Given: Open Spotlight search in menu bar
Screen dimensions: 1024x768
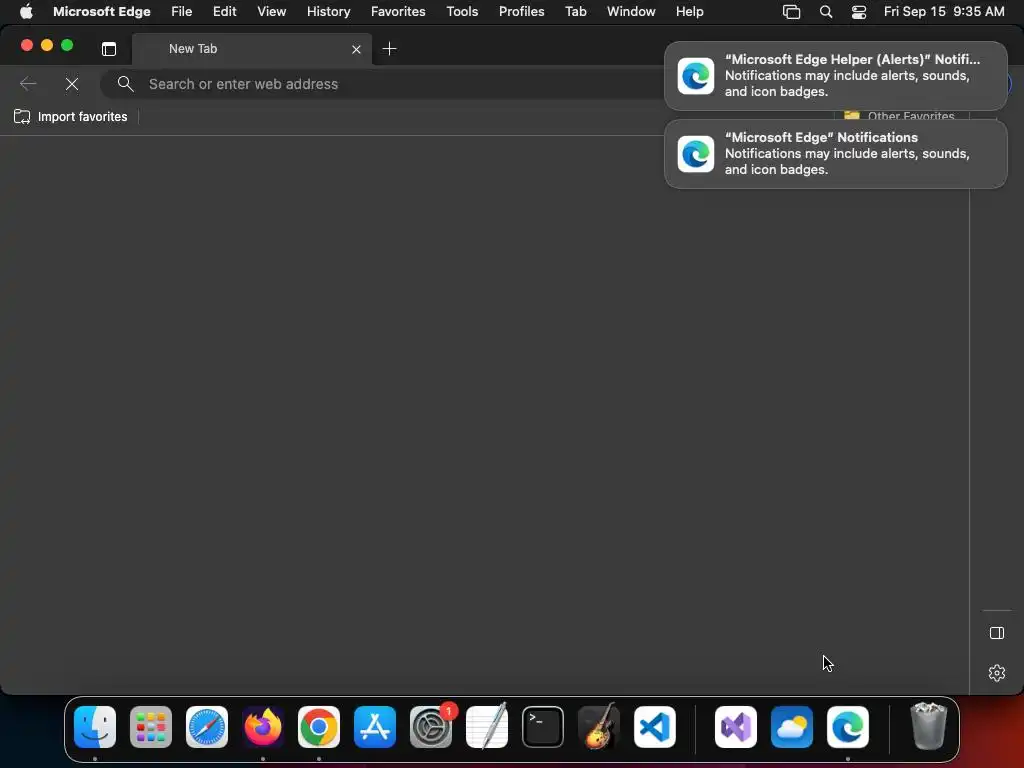Looking at the screenshot, I should click(826, 12).
